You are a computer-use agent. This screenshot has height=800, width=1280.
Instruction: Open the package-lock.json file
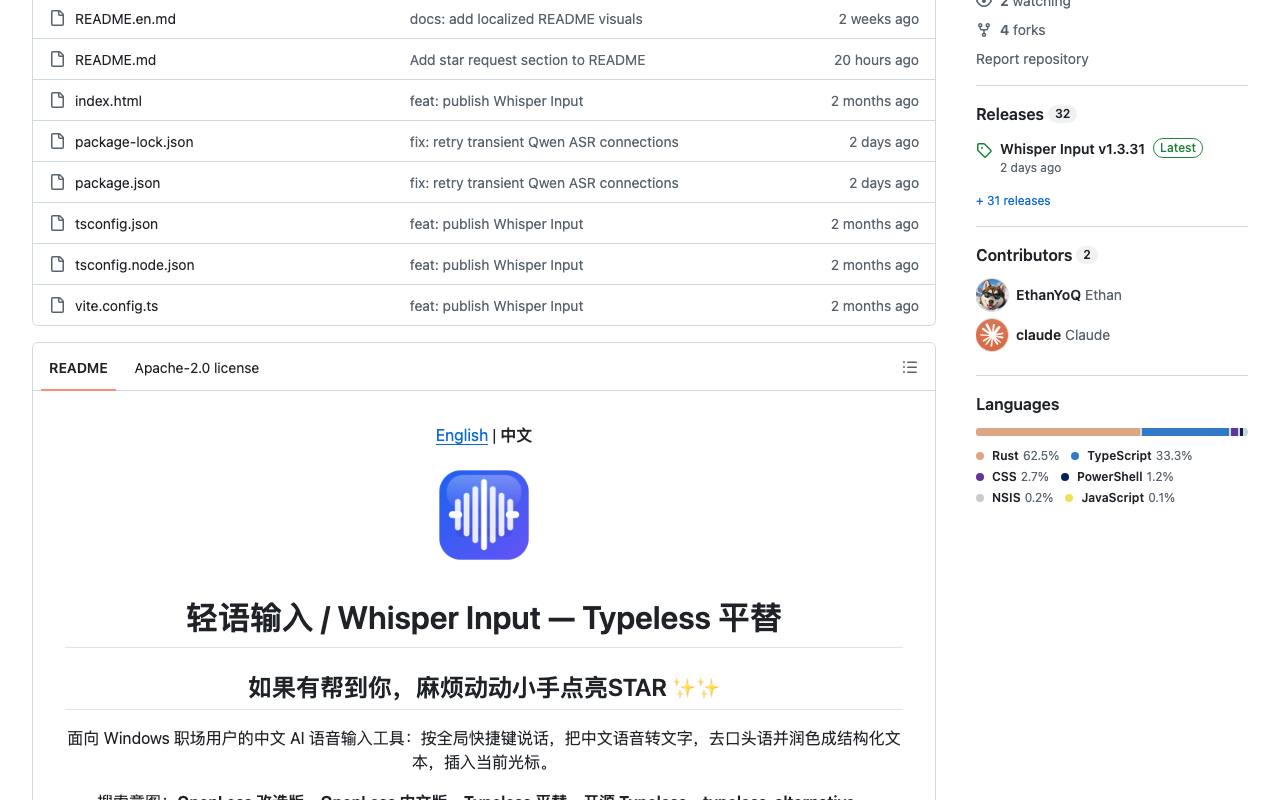(134, 142)
